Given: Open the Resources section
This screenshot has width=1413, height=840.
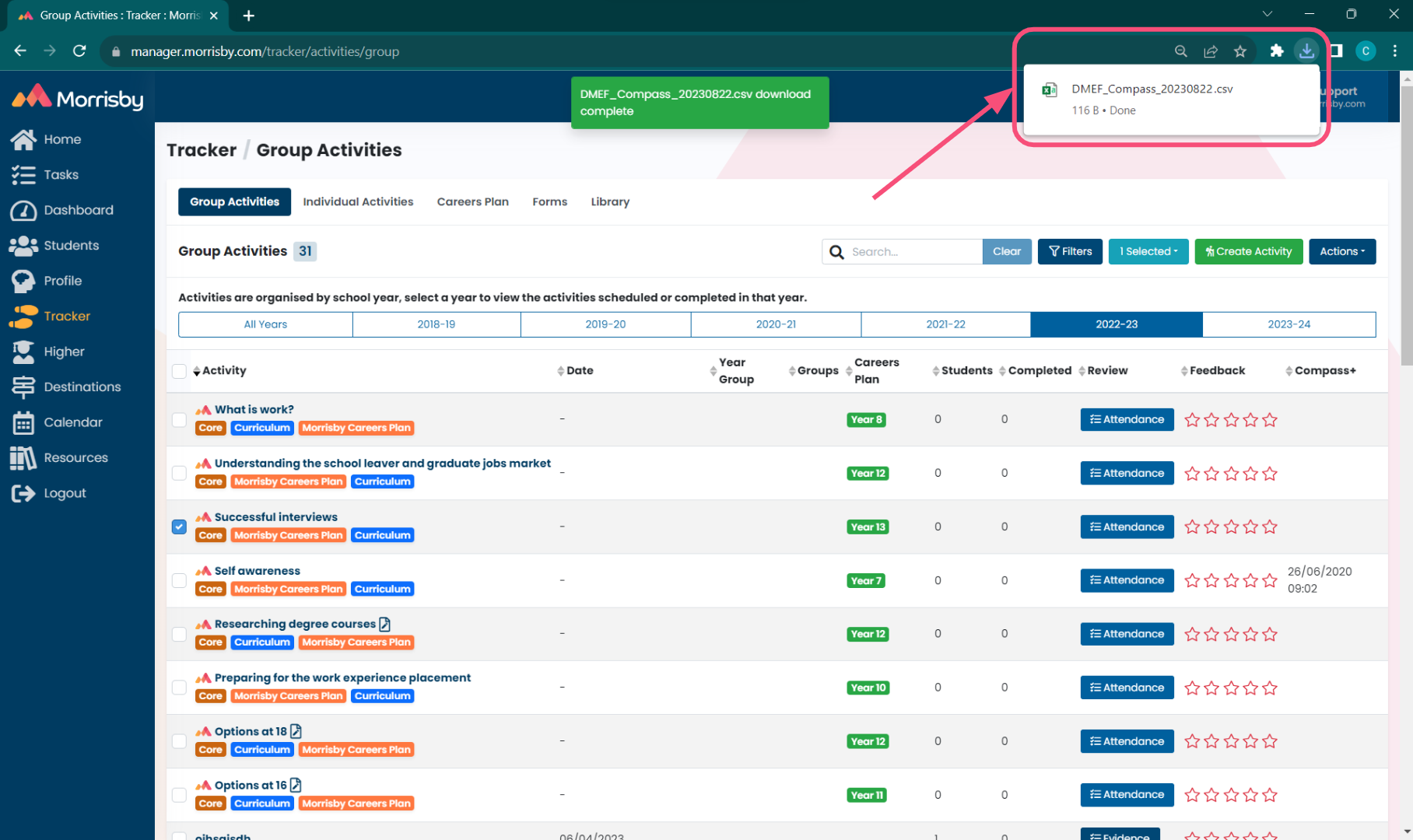Looking at the screenshot, I should [x=60, y=458].
